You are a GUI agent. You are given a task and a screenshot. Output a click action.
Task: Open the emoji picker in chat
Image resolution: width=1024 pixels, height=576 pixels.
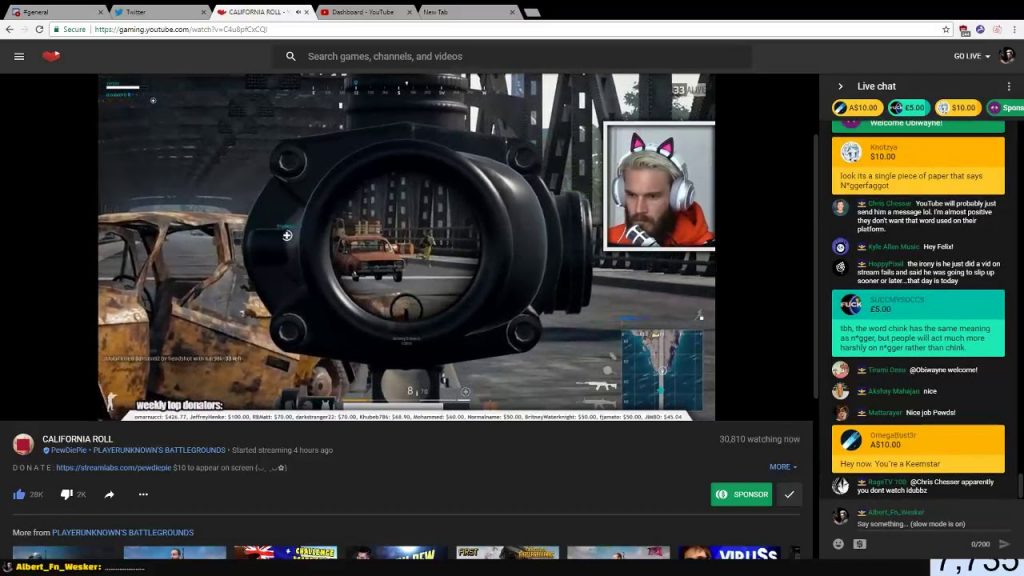click(x=839, y=544)
